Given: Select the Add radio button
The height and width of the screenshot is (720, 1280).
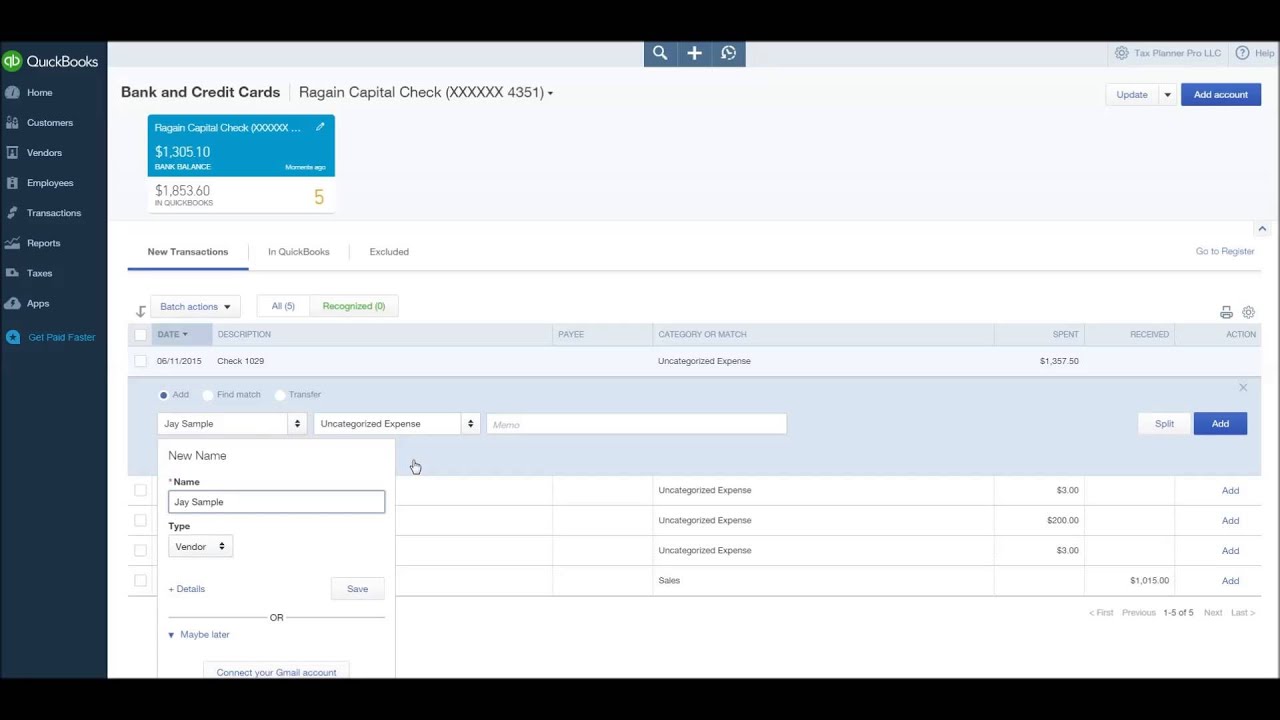Looking at the screenshot, I should [164, 395].
